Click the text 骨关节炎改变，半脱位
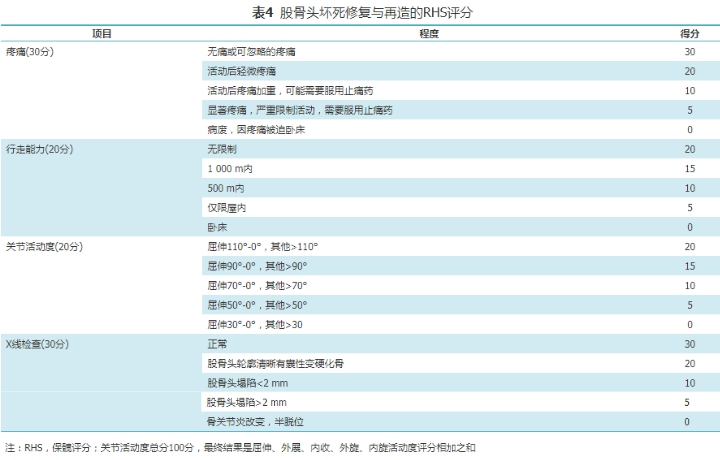Image resolution: width=720 pixels, height=460 pixels. click(x=255, y=422)
